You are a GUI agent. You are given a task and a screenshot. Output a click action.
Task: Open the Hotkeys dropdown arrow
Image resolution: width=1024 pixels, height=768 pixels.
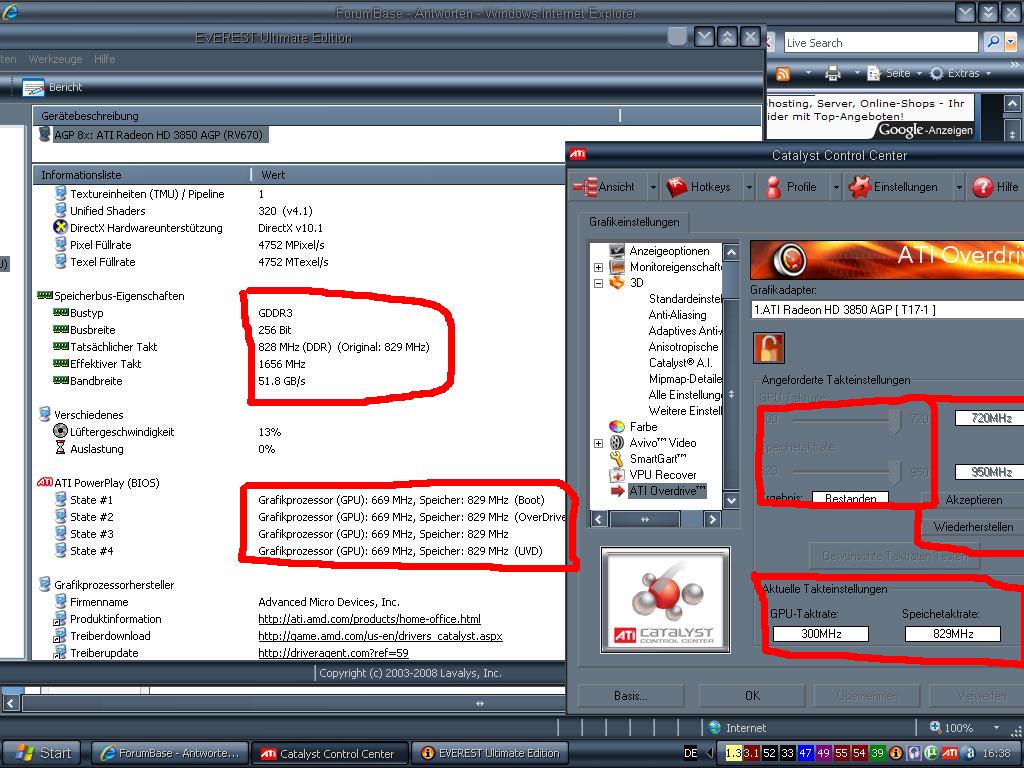(x=749, y=187)
